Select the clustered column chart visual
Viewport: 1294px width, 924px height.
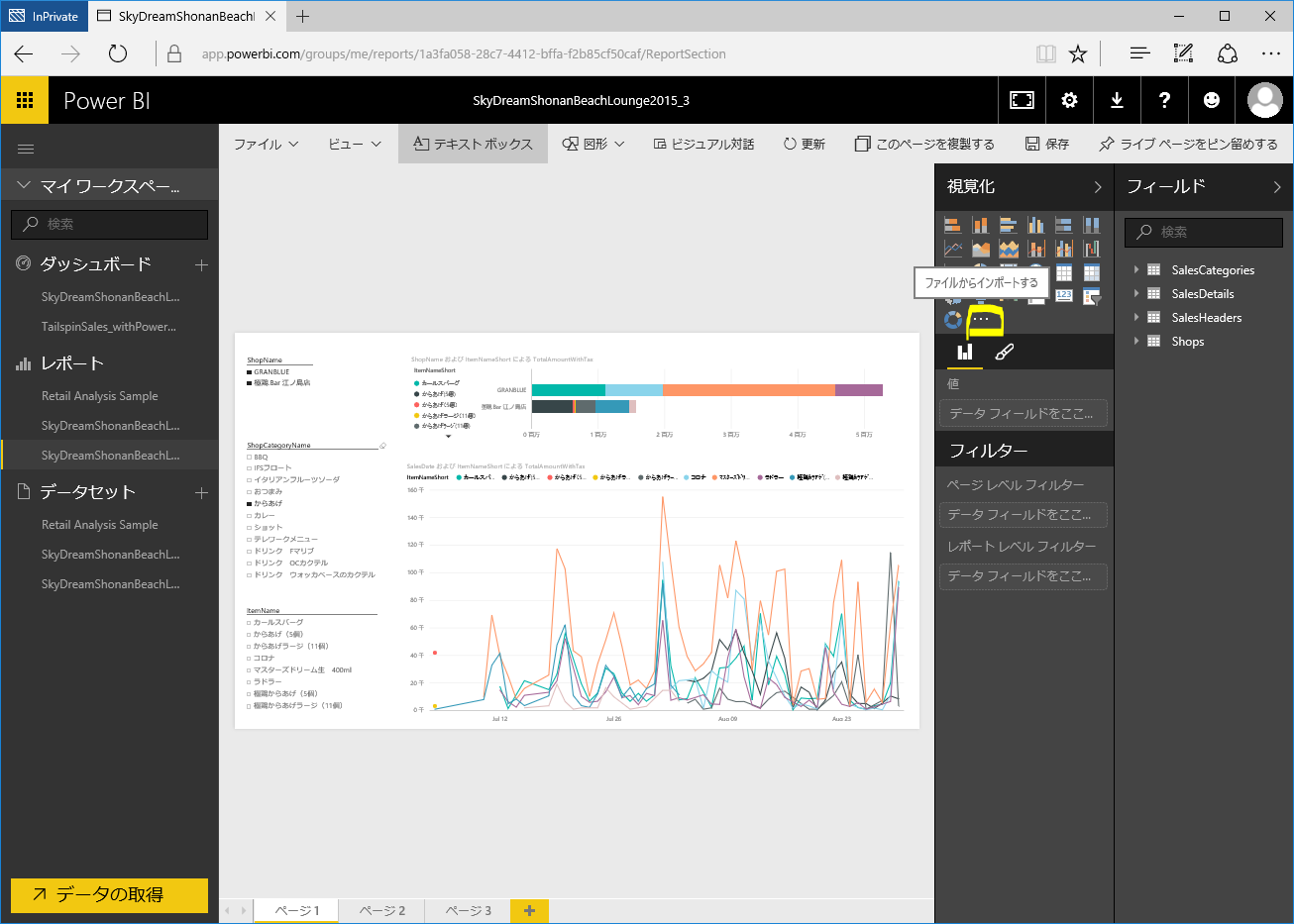pyautogui.click(x=1036, y=225)
